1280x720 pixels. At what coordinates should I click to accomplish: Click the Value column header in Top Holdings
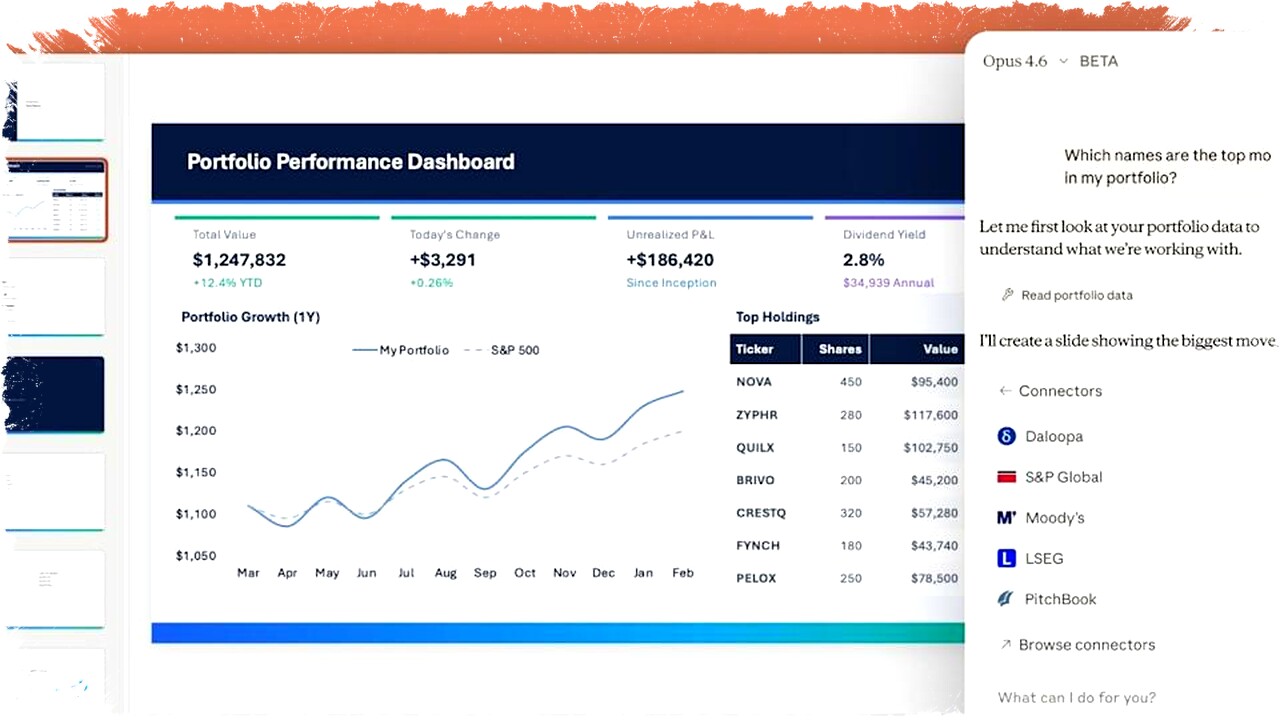point(940,349)
